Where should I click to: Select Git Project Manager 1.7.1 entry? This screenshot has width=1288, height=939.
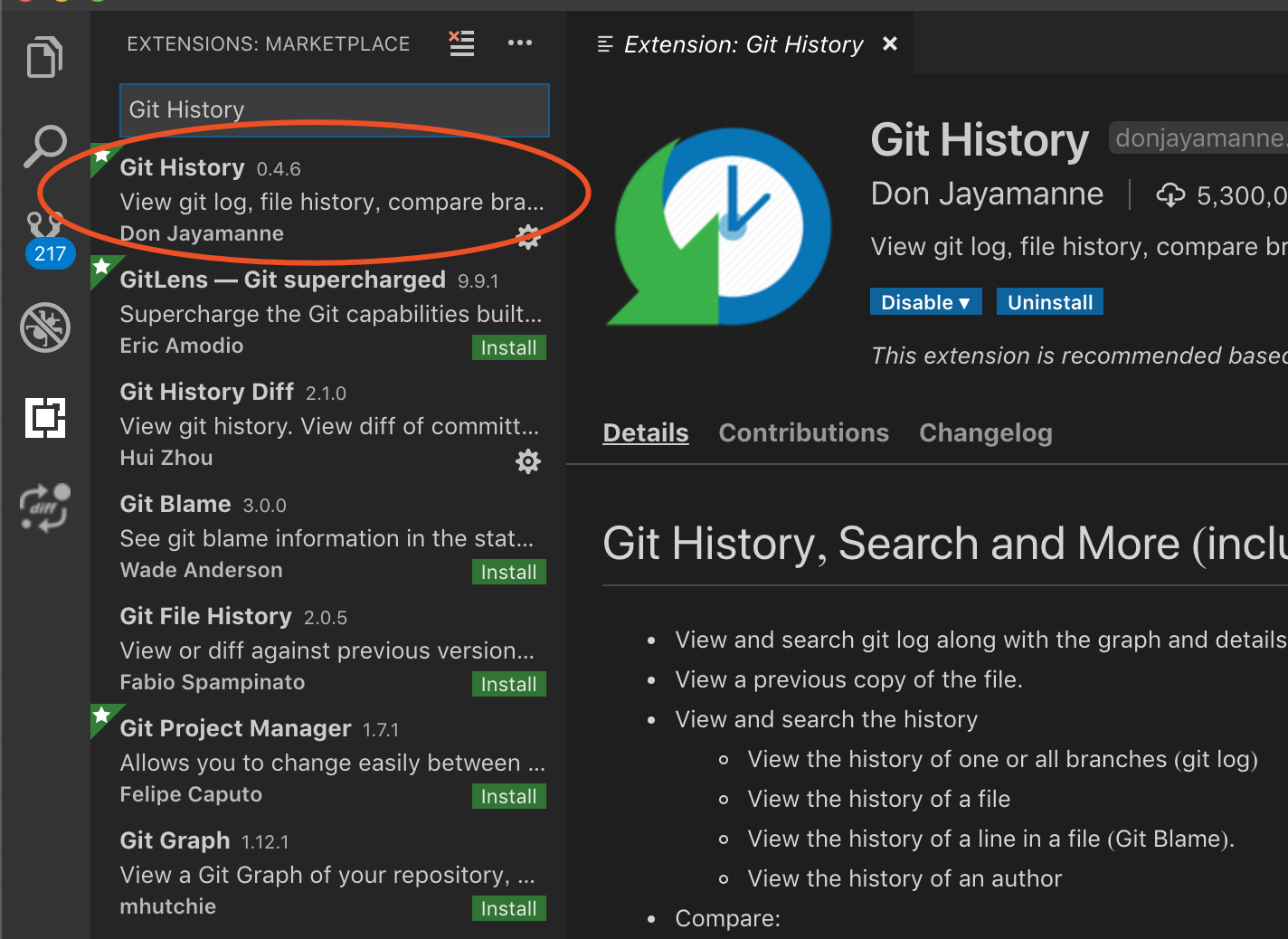point(329,762)
